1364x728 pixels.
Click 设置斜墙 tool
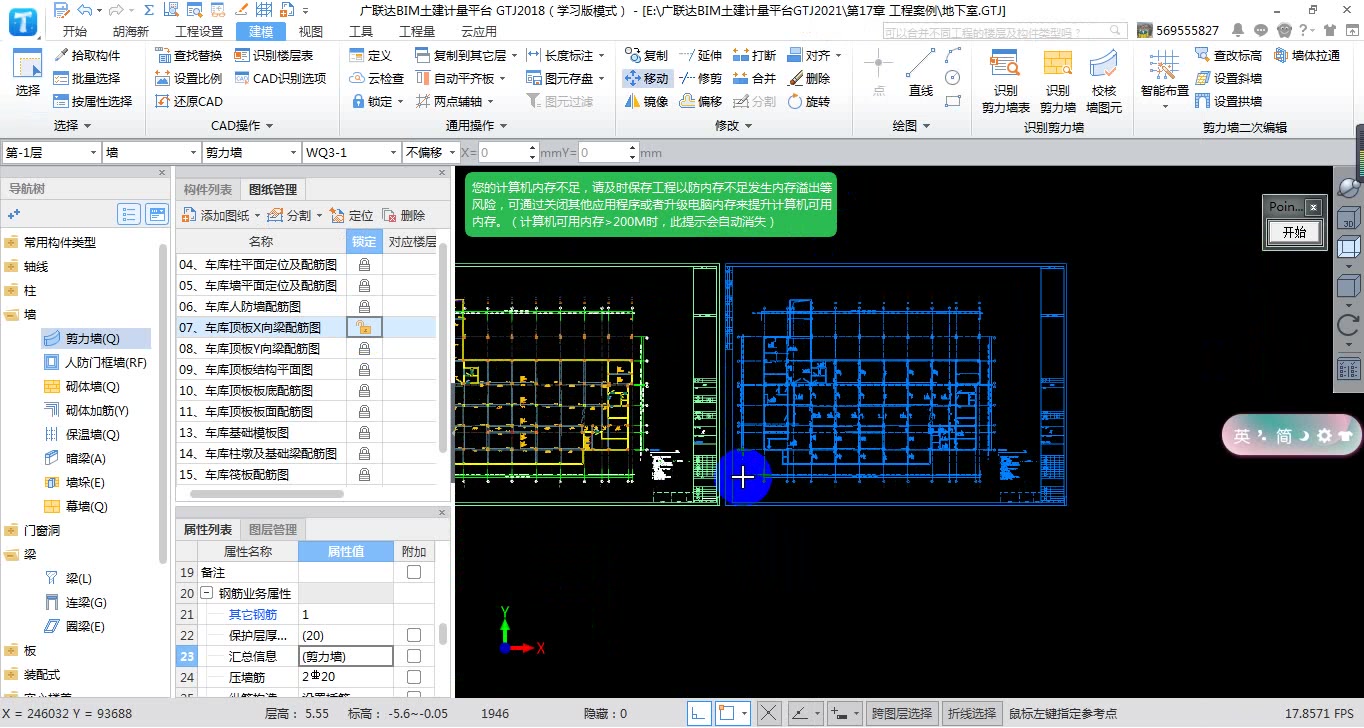click(1228, 78)
